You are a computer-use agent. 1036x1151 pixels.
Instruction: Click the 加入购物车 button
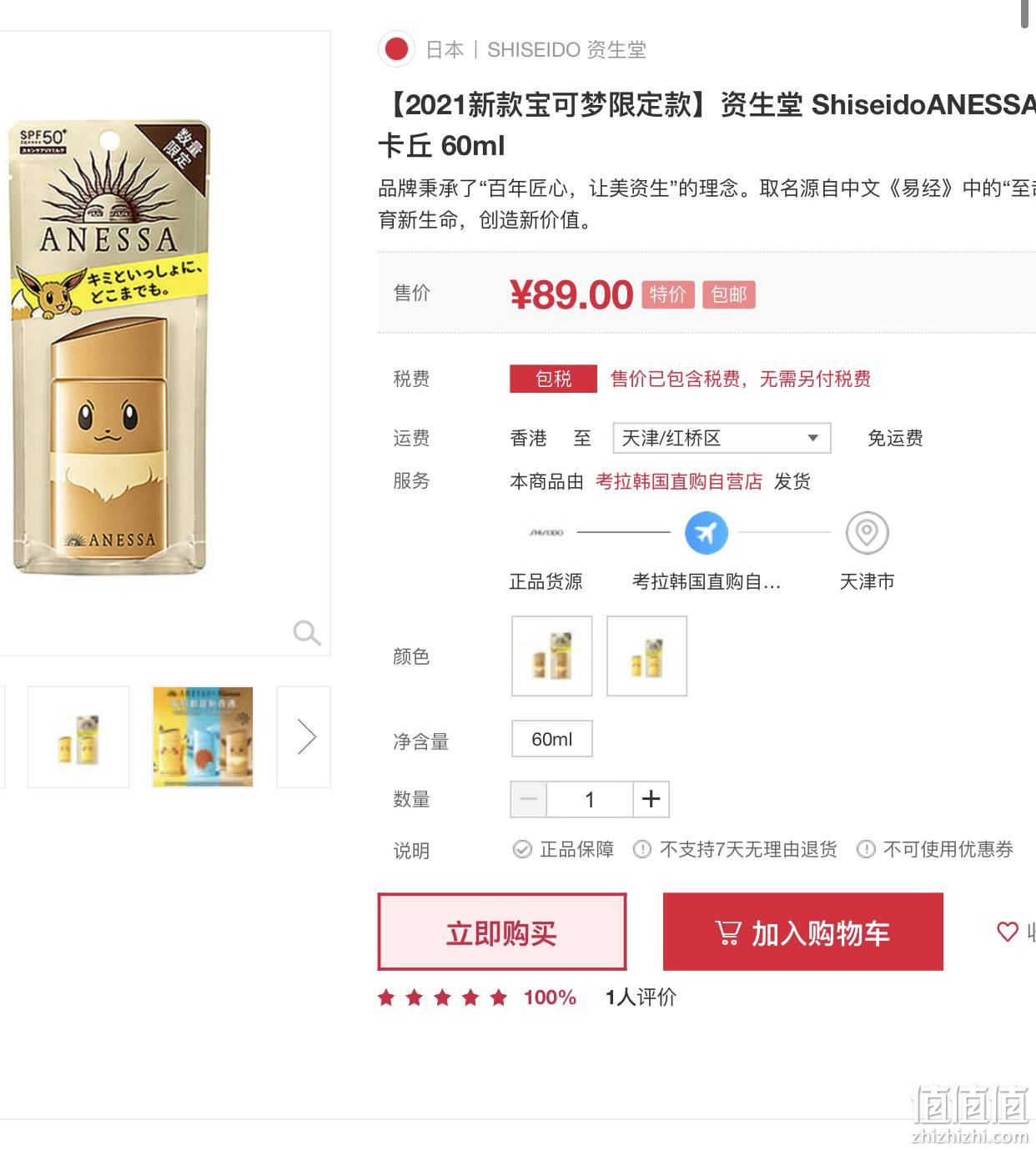coord(802,932)
